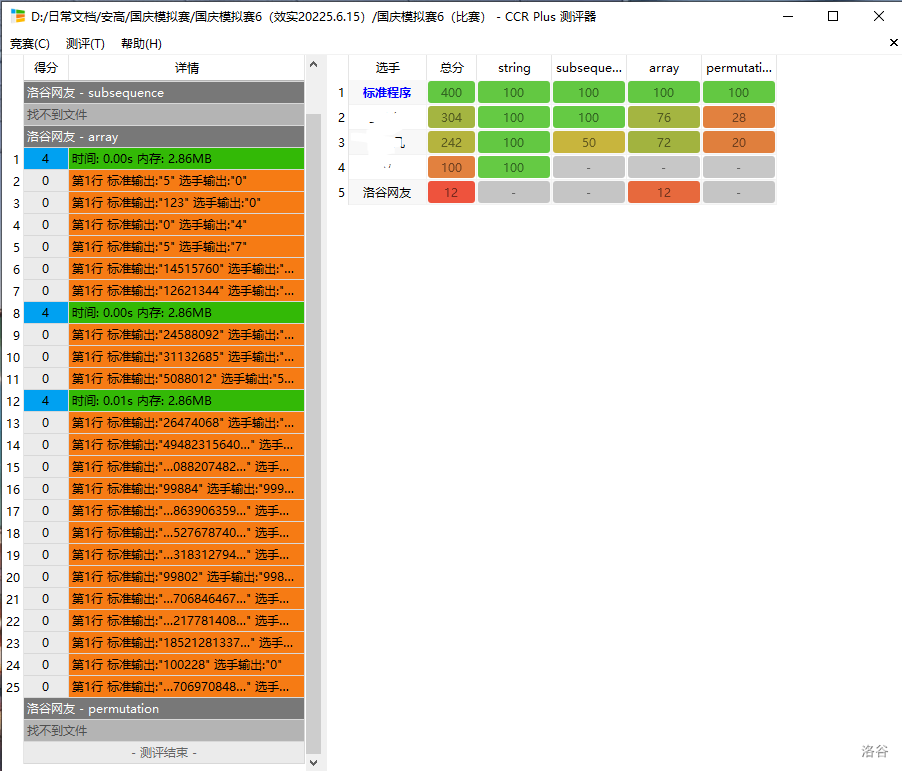
Task: Click the green total score cell showing 400
Action: click(x=451, y=93)
